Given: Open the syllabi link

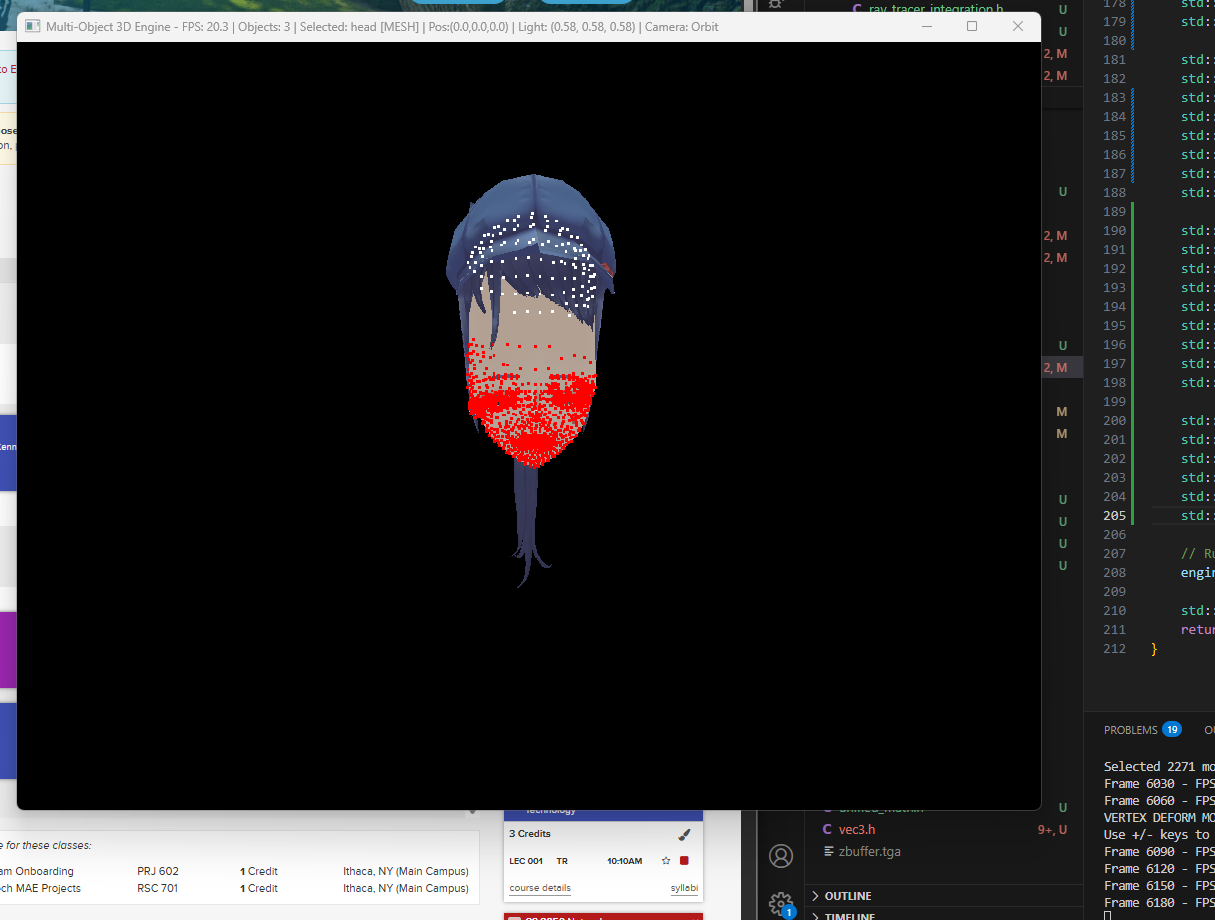Looking at the screenshot, I should [684, 888].
